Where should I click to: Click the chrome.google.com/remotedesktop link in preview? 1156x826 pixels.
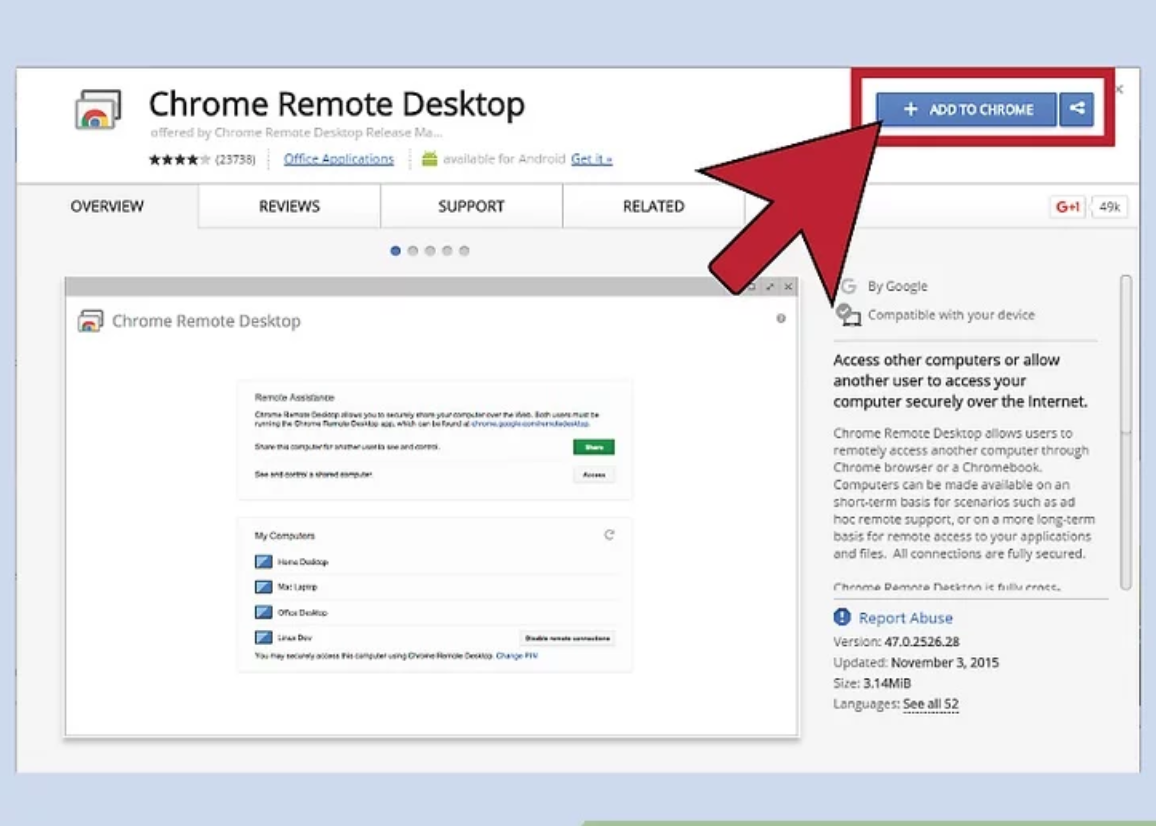pos(530,424)
